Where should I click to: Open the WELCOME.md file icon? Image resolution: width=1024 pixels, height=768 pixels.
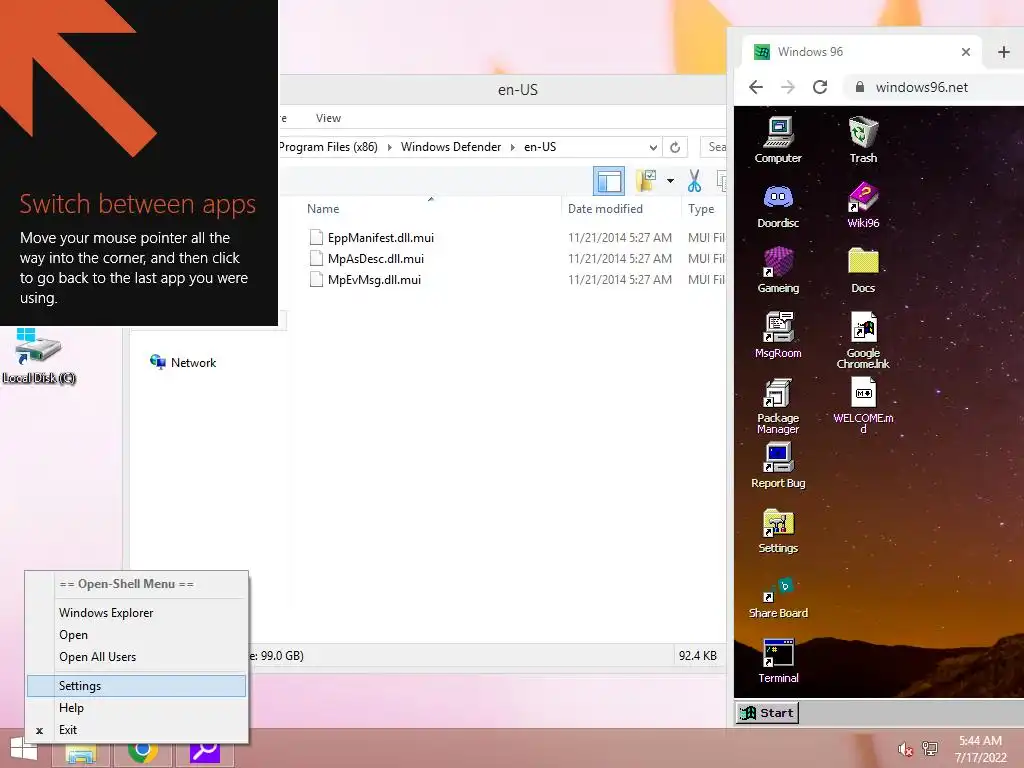(x=863, y=405)
